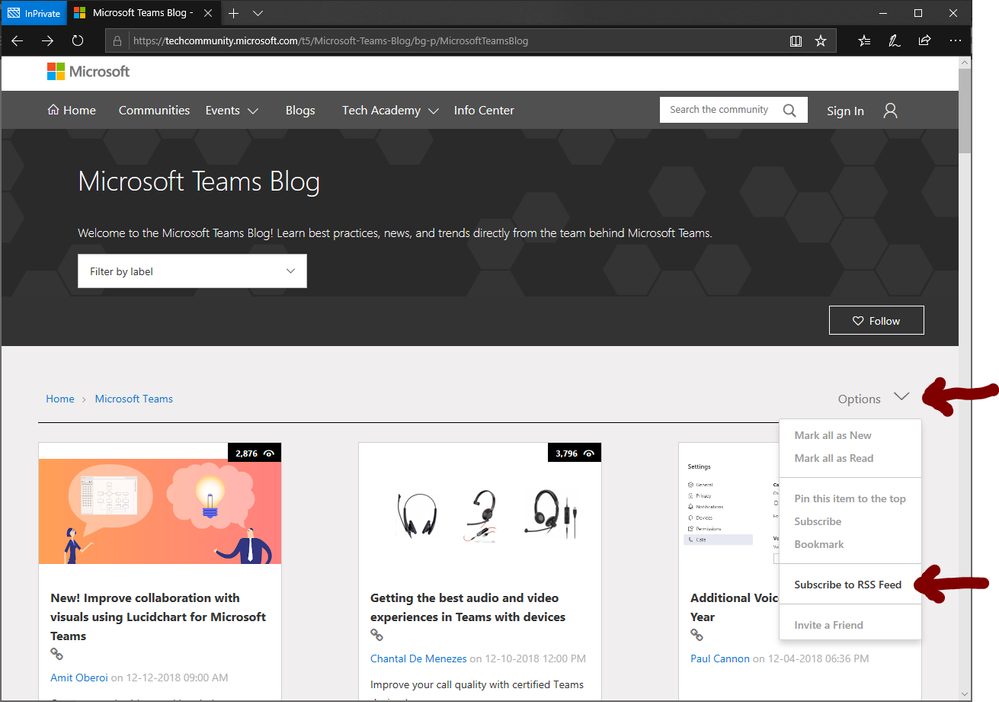
Task: Select Subscribe to RSS Feed
Action: [x=847, y=585]
